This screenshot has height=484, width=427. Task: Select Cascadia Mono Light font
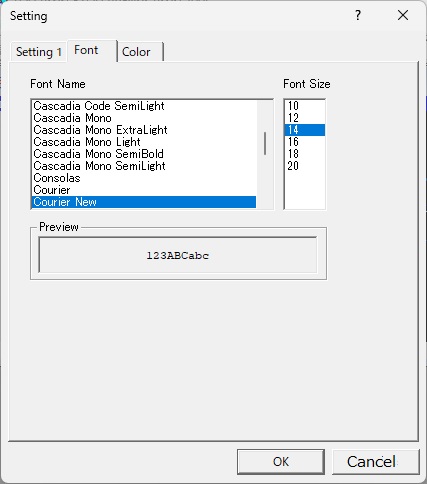point(144,142)
